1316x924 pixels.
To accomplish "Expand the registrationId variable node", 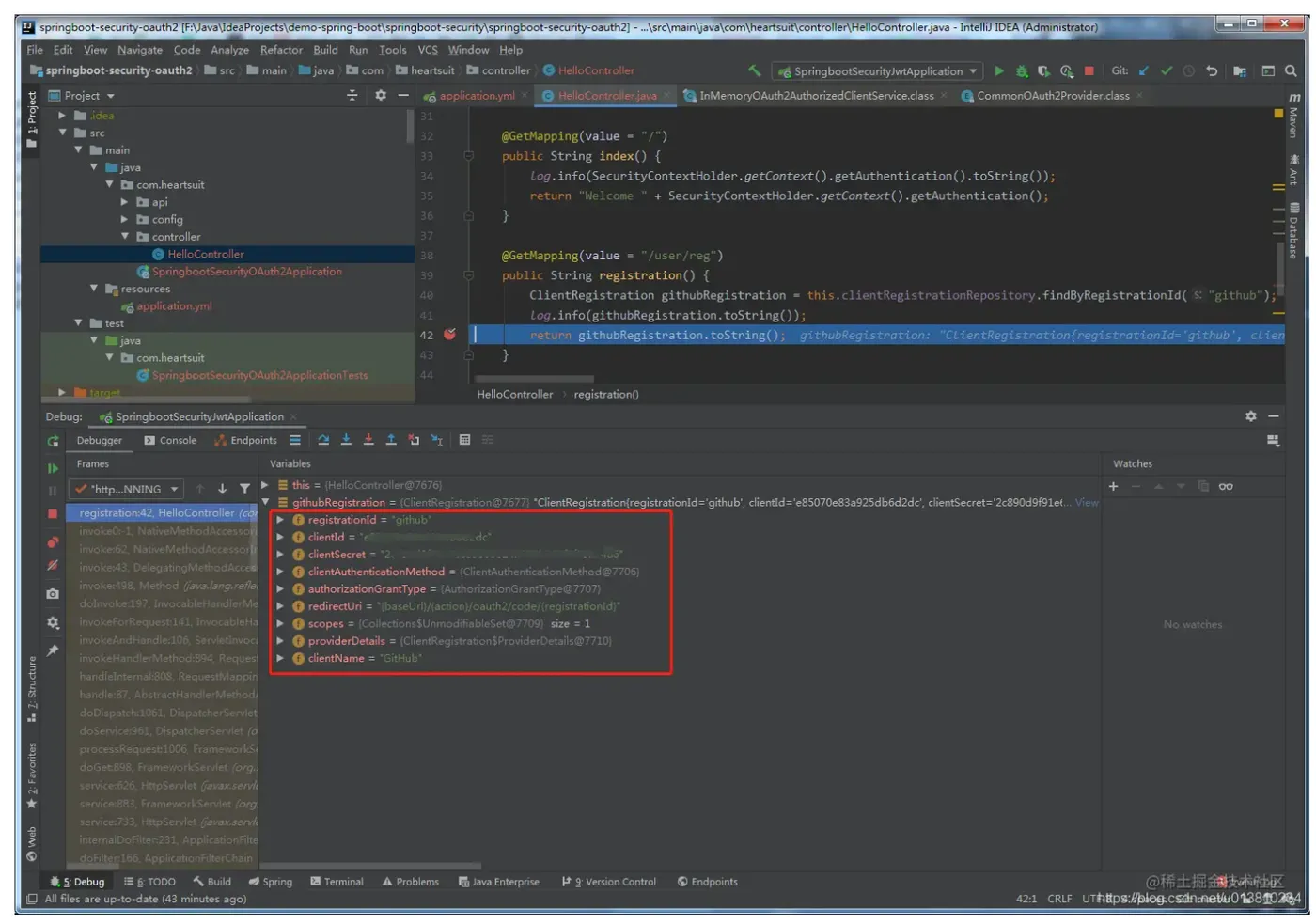I will pos(280,520).
